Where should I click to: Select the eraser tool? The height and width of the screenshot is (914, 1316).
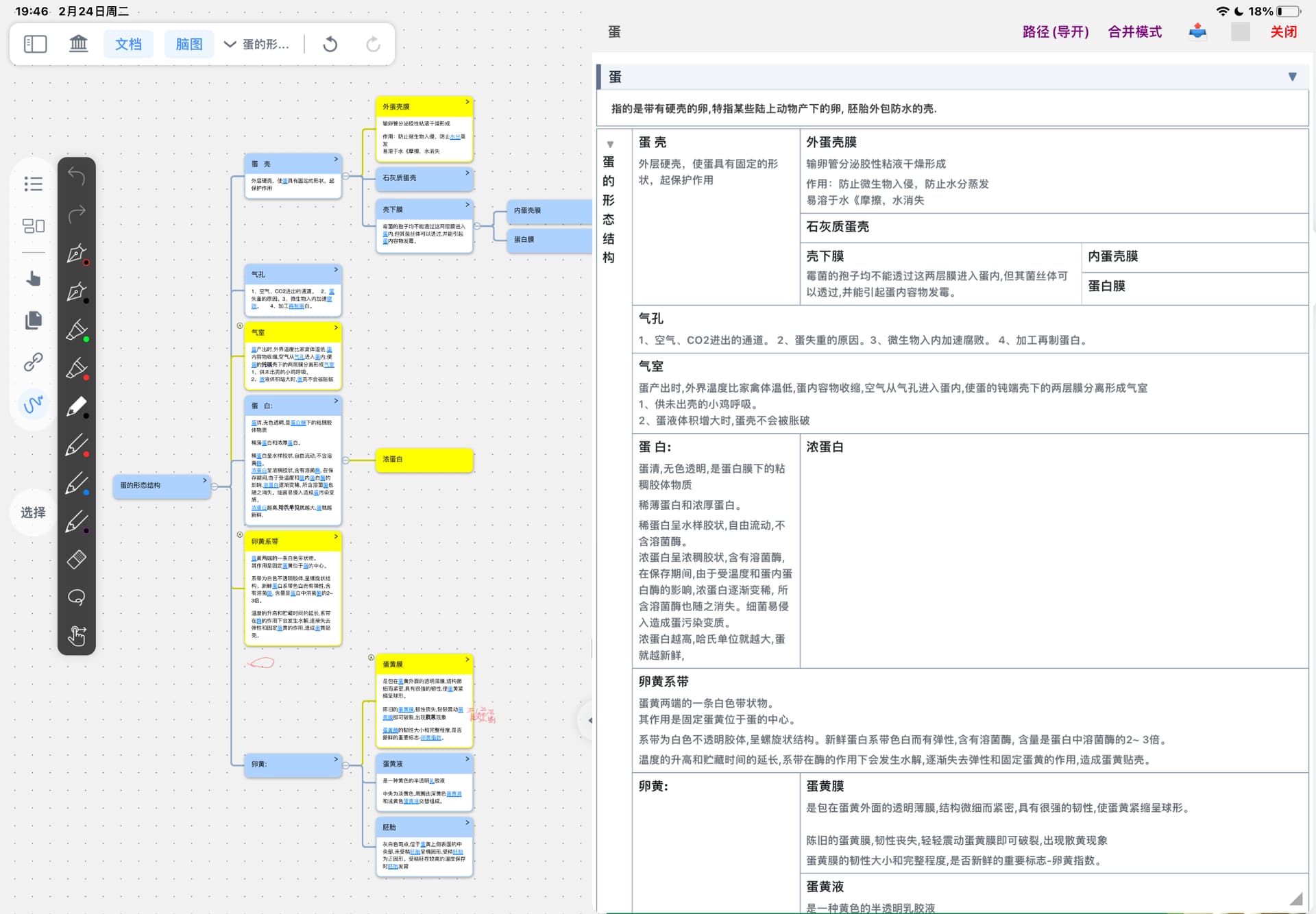[76, 559]
